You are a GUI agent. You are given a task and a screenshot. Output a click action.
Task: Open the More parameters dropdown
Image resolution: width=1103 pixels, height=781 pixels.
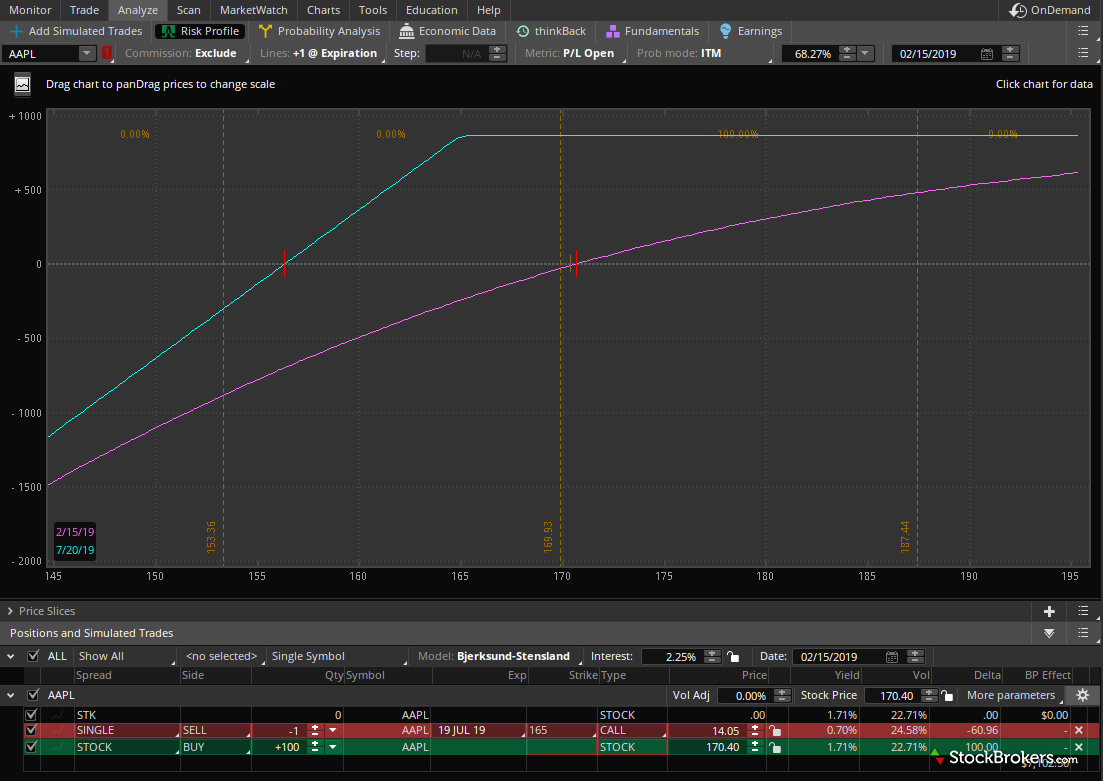[x=1014, y=695]
